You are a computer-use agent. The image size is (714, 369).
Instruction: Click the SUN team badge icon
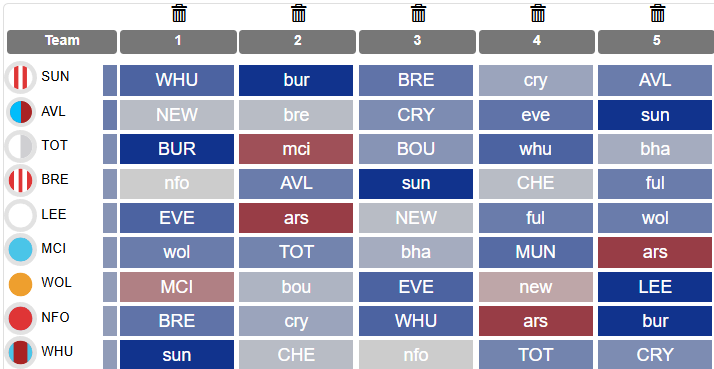click(x=20, y=77)
